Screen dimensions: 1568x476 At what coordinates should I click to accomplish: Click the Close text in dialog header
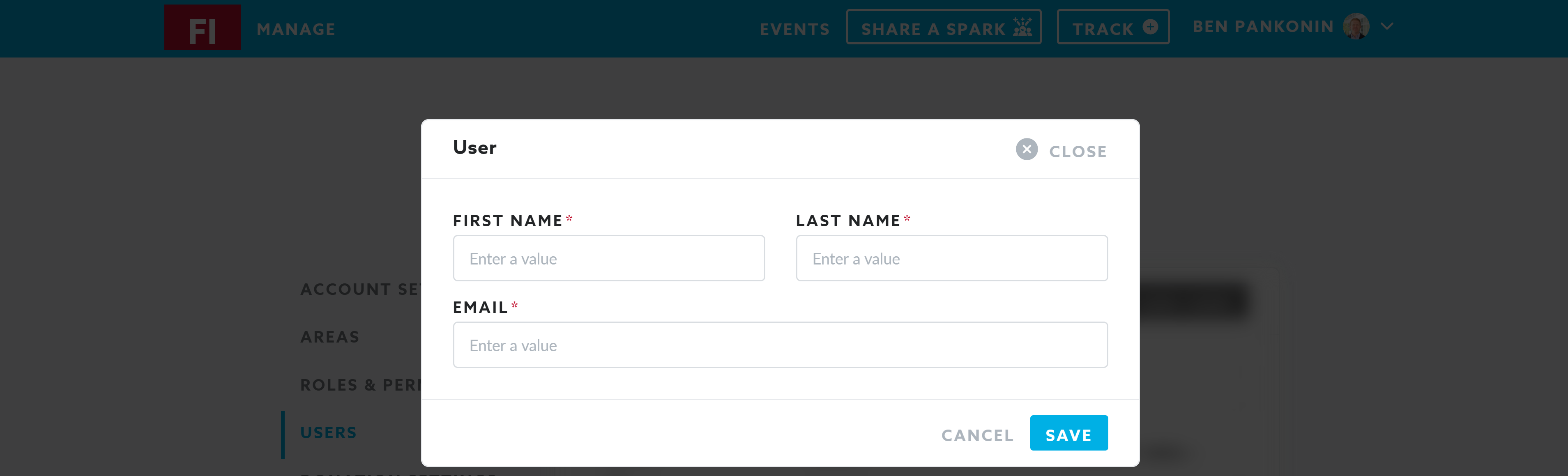(1078, 152)
